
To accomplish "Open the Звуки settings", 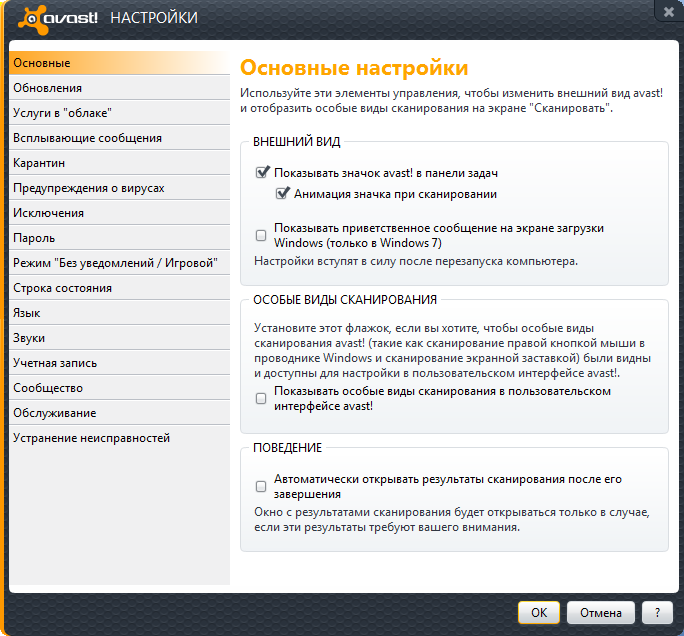I will [119, 338].
